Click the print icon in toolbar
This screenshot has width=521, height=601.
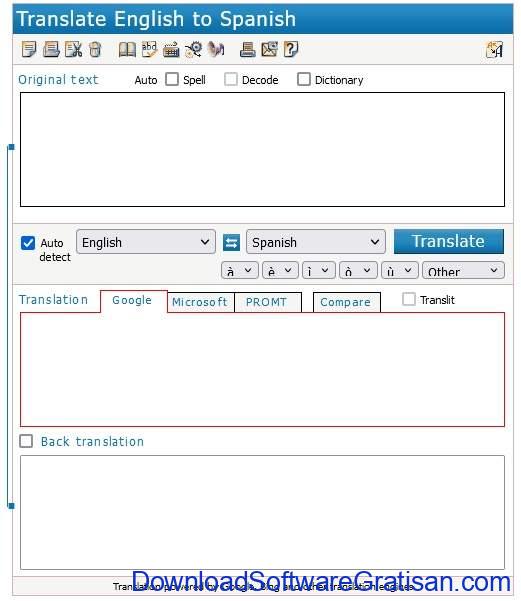247,50
